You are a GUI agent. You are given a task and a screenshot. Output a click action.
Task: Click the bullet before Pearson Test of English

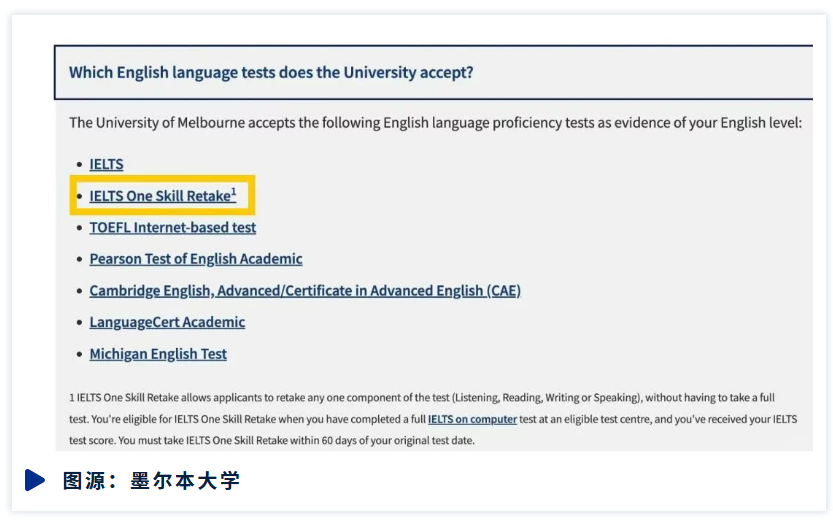[80, 260]
